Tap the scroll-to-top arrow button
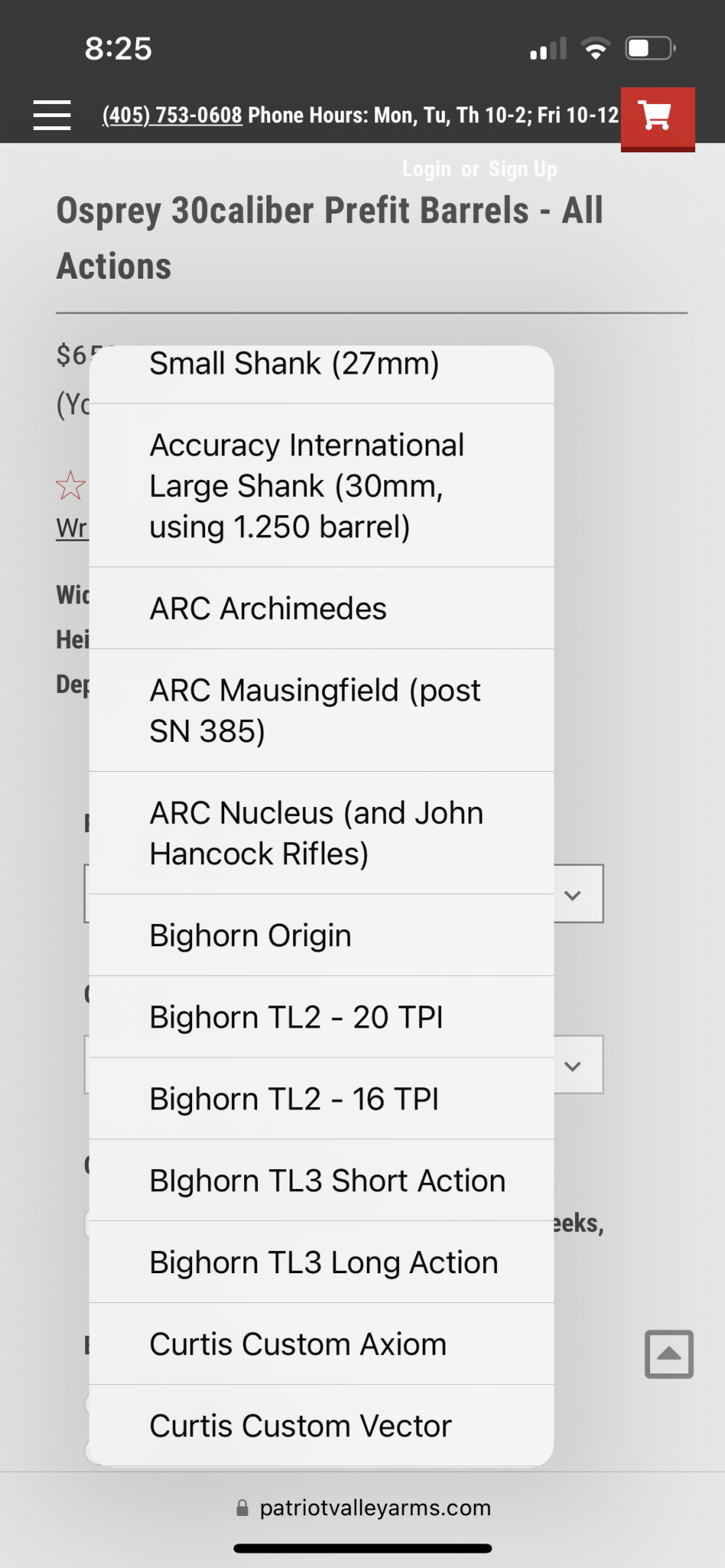Viewport: 725px width, 1568px height. point(668,1354)
